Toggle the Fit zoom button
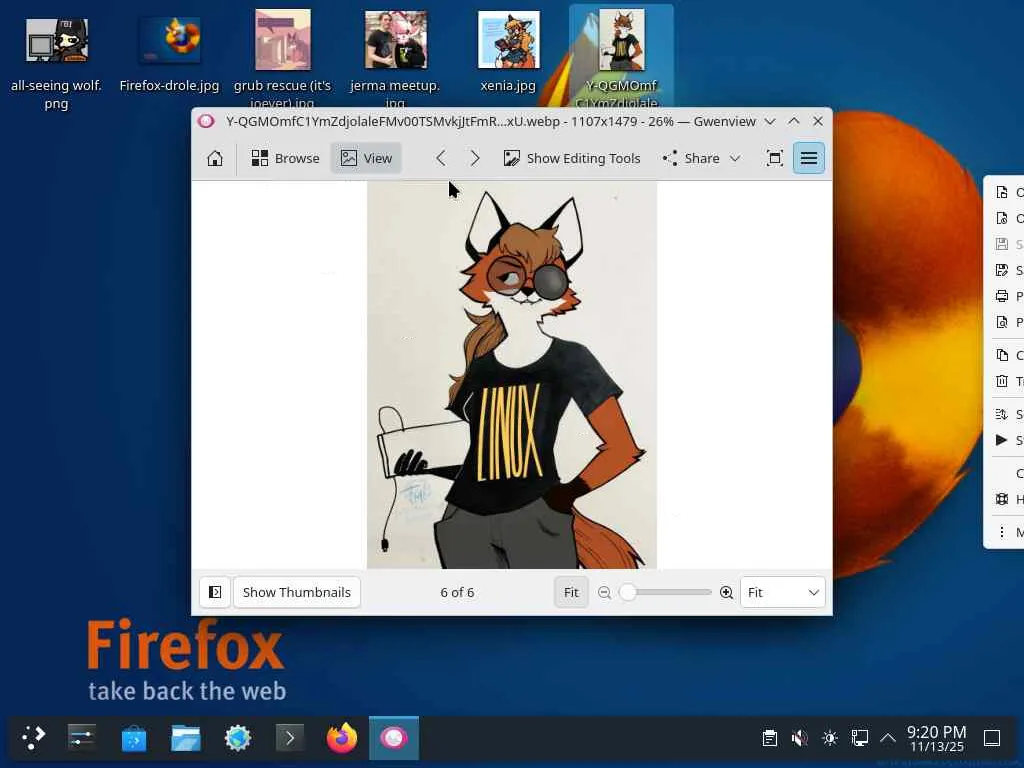Image resolution: width=1024 pixels, height=768 pixels. (571, 592)
